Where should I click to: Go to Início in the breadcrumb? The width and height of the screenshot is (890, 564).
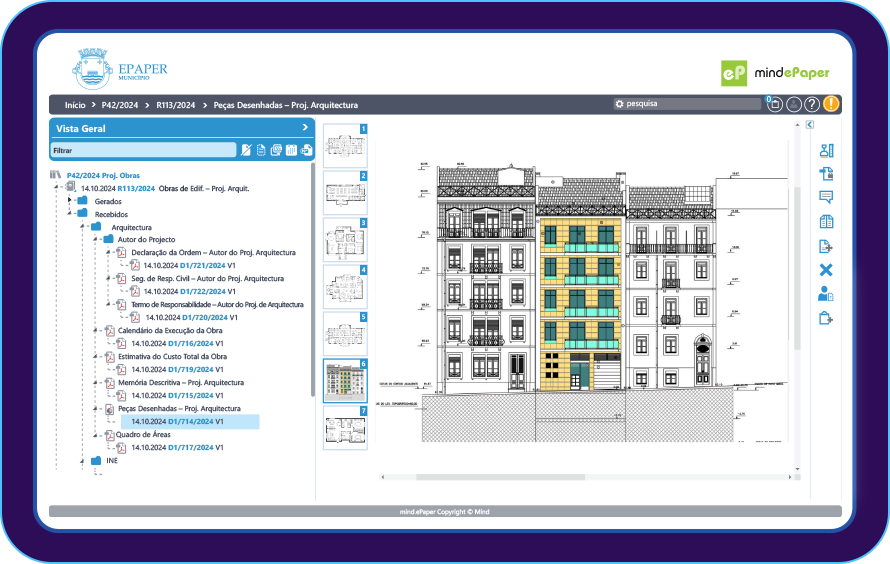[x=74, y=104]
